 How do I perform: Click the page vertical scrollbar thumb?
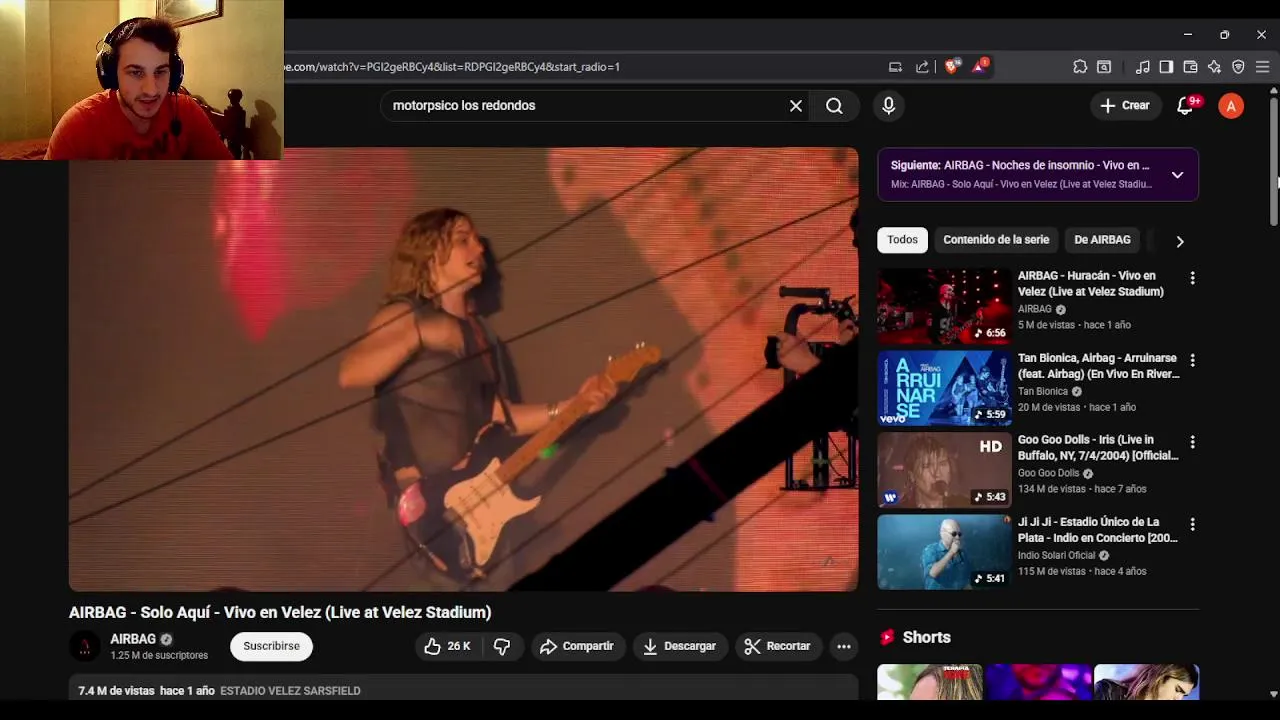pyautogui.click(x=1274, y=160)
